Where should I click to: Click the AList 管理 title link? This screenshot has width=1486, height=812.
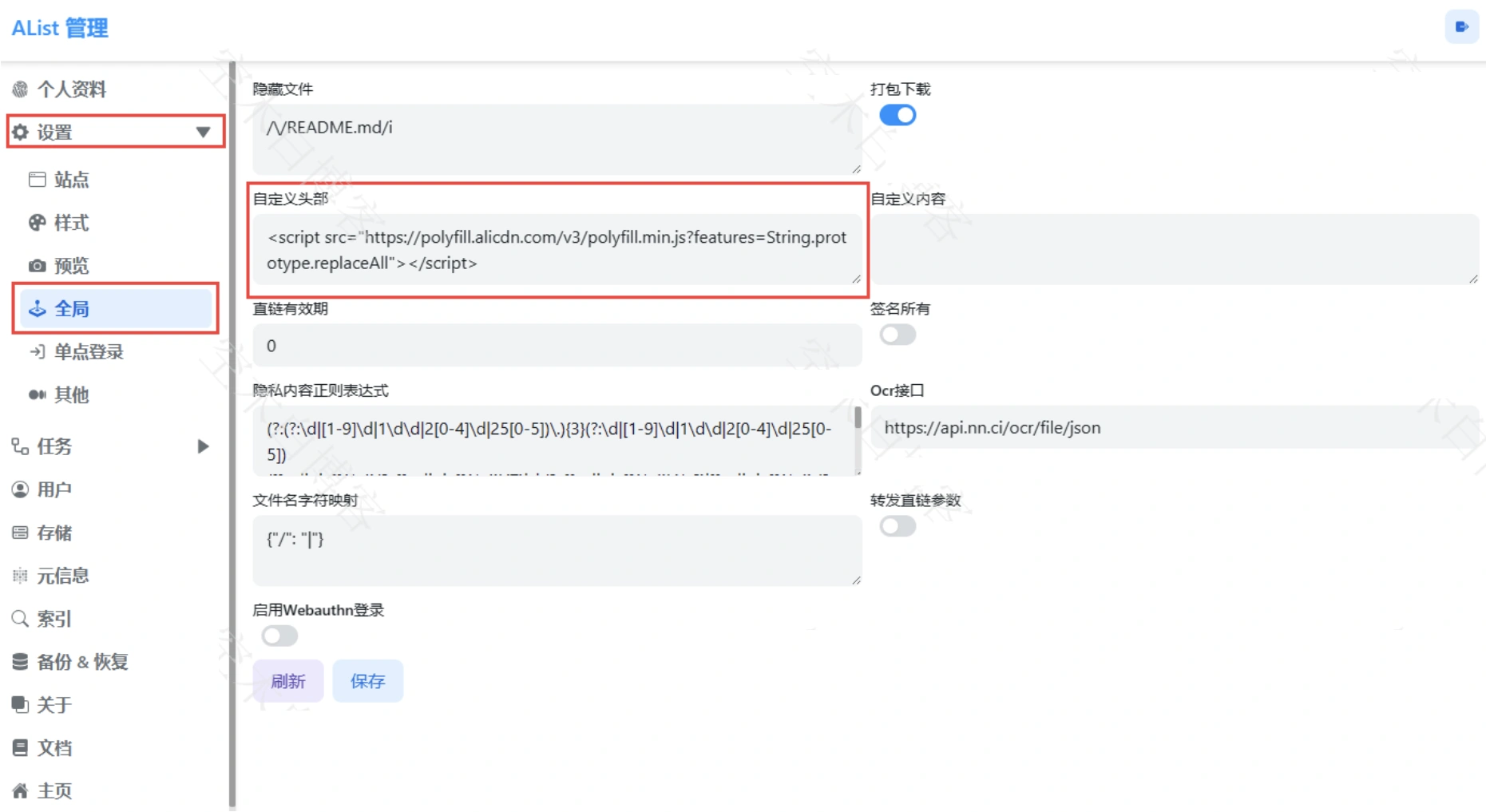(x=60, y=29)
